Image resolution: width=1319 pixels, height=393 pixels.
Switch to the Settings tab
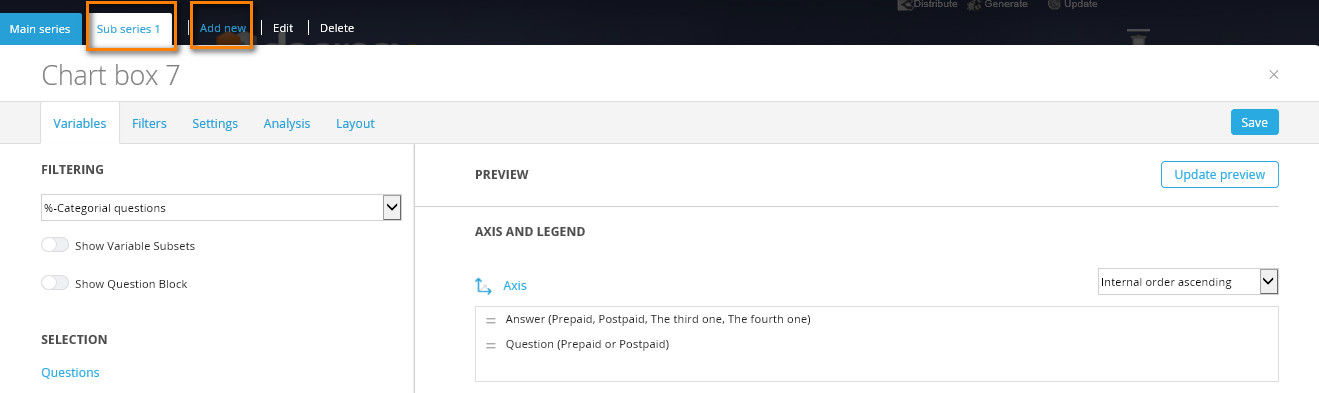(x=215, y=124)
